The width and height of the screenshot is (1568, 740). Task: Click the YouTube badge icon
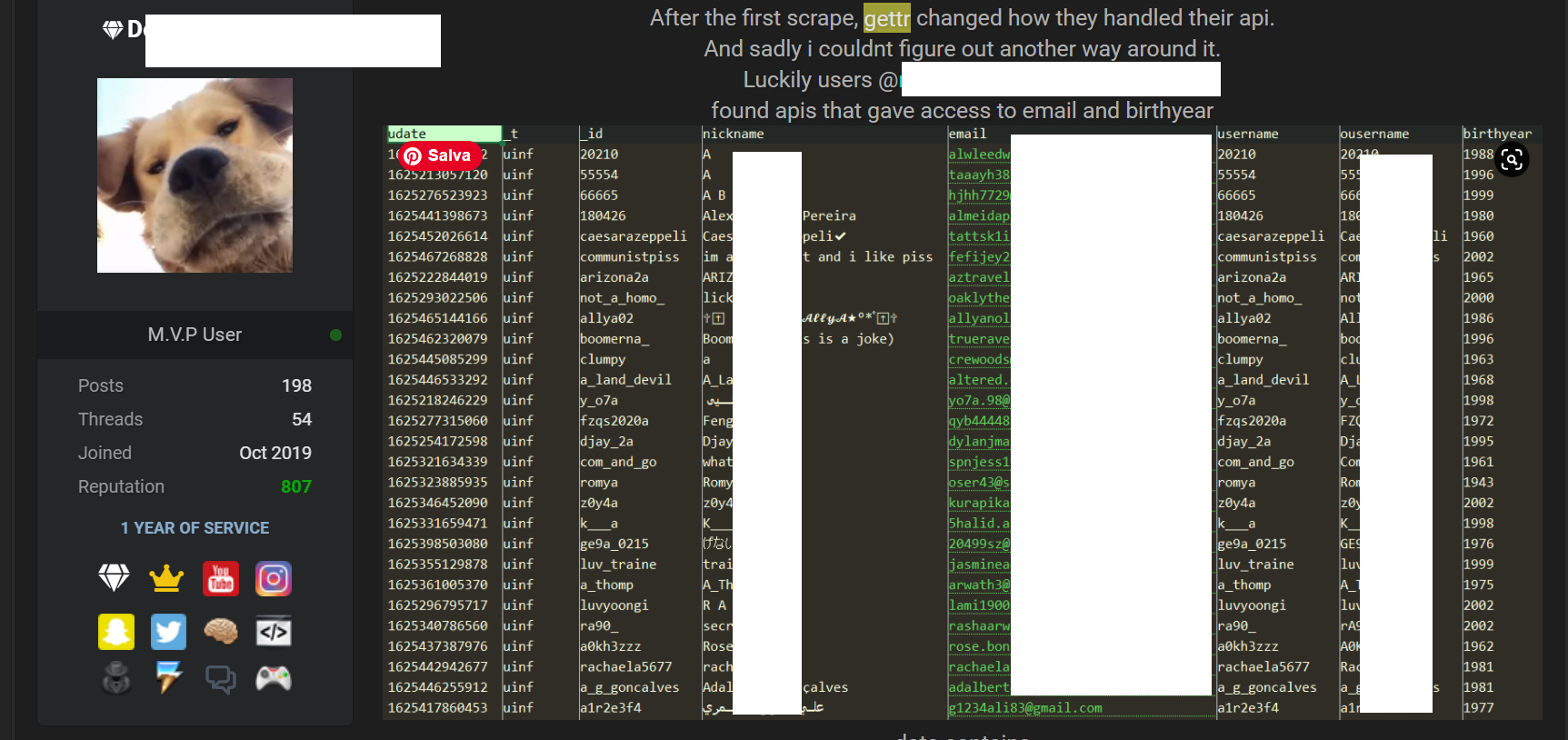[221, 579]
